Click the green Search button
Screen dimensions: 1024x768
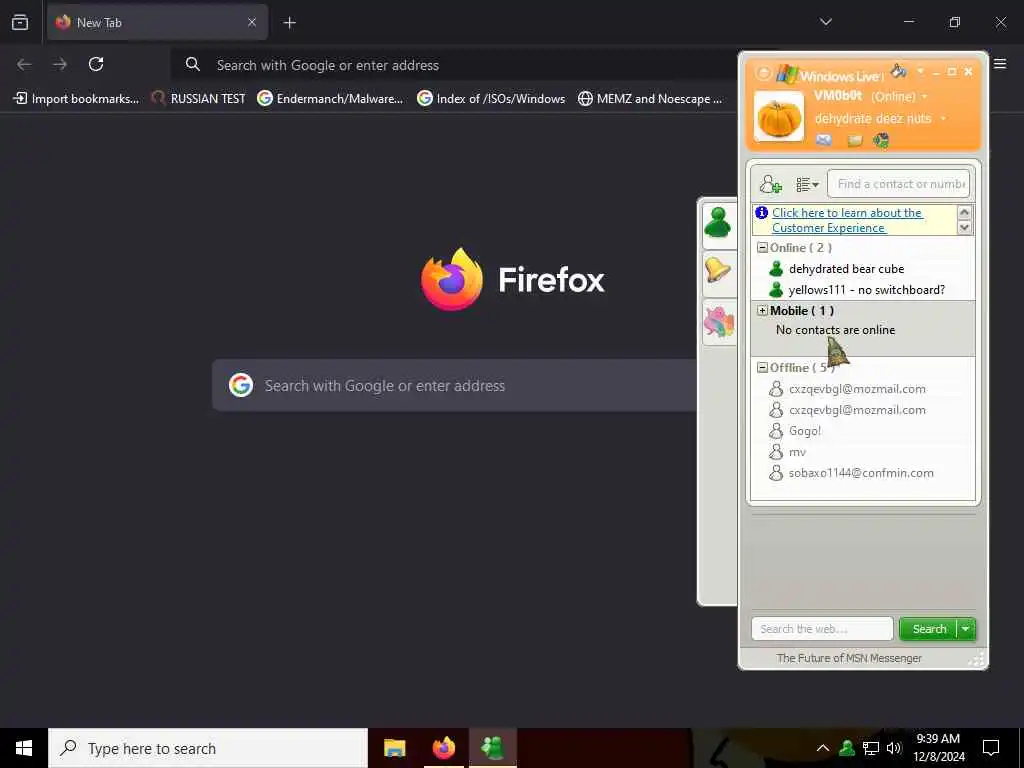[928, 629]
